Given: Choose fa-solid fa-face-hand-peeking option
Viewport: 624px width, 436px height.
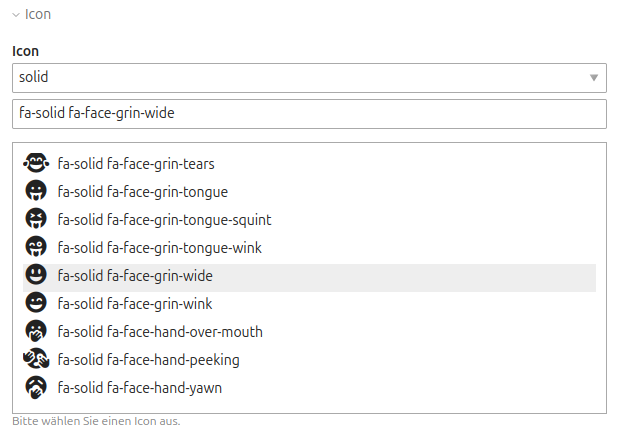Looking at the screenshot, I should [148, 359].
